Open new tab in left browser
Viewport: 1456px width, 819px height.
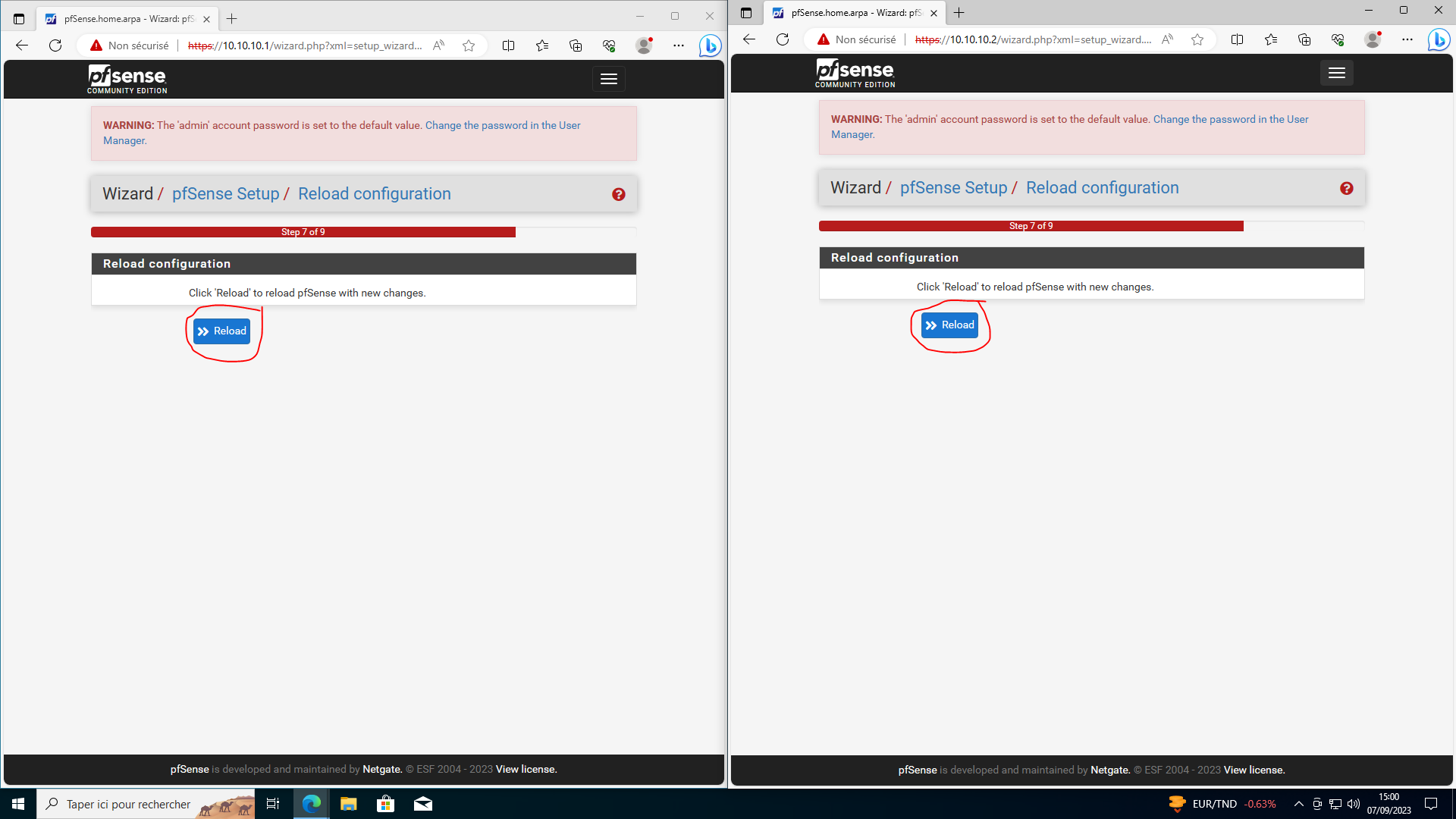pyautogui.click(x=232, y=19)
